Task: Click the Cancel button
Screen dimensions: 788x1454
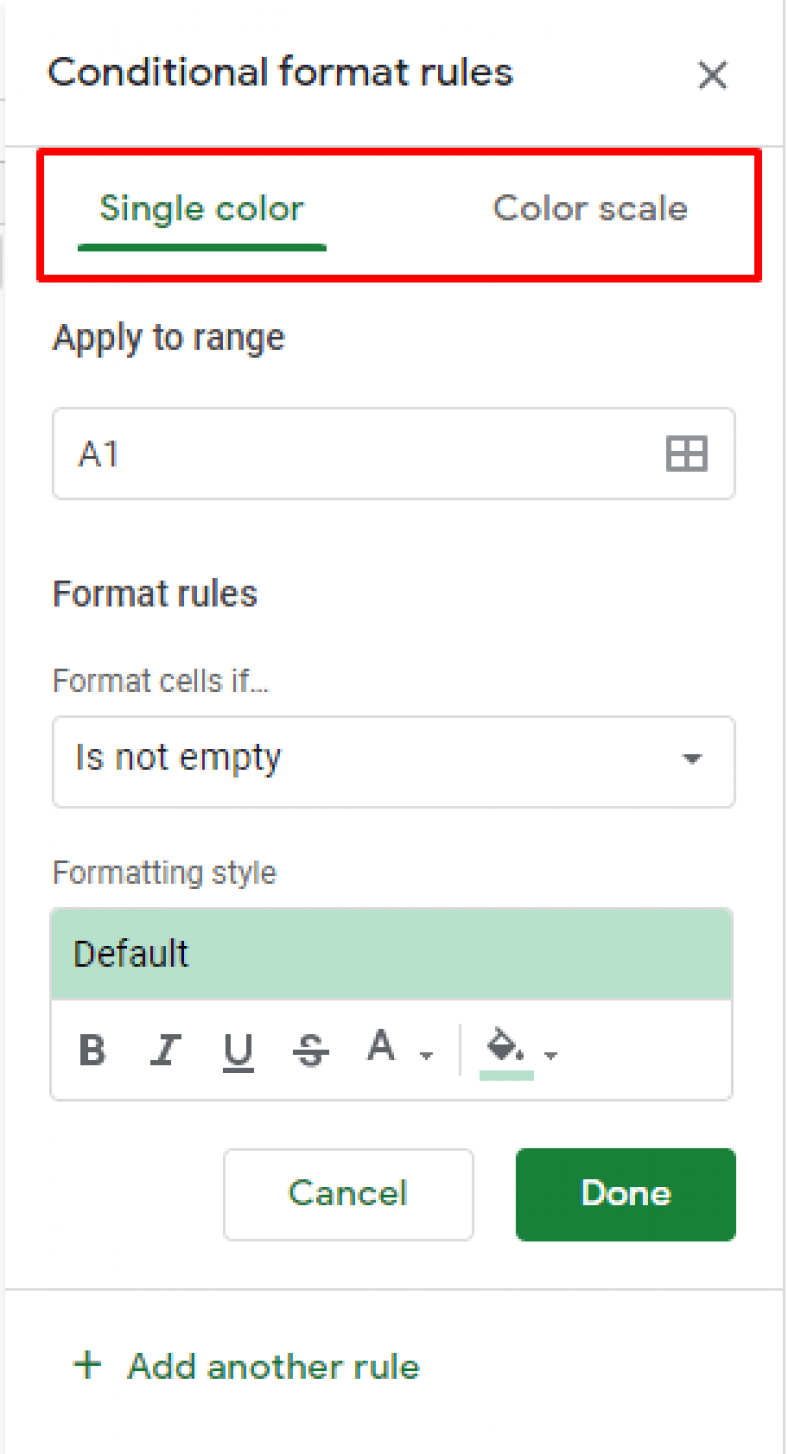Action: 348,1194
